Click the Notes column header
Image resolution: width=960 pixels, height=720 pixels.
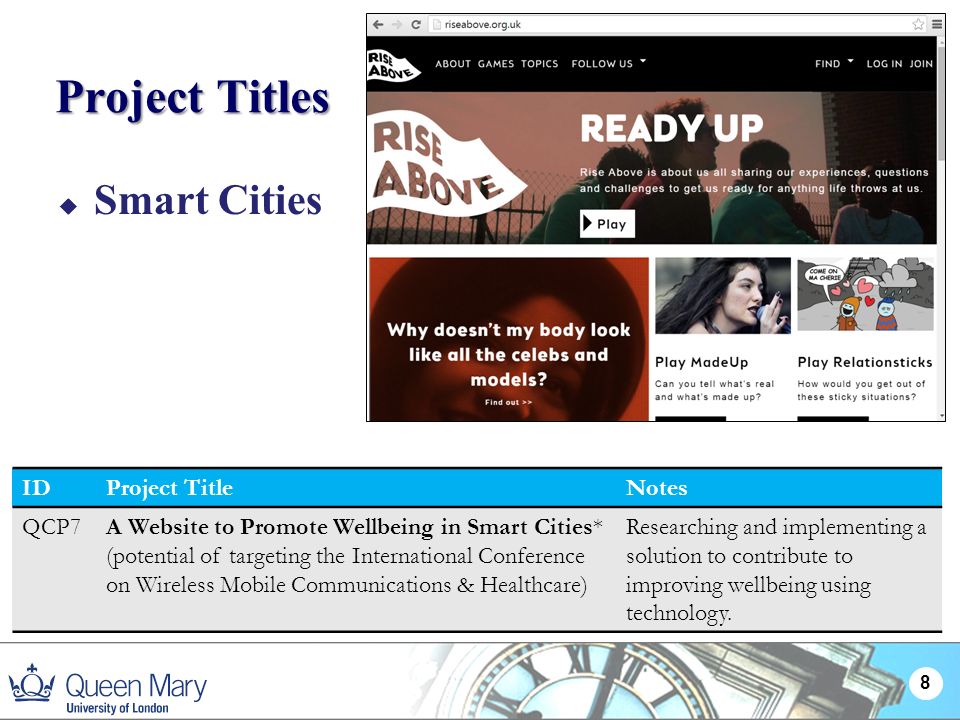coord(656,488)
